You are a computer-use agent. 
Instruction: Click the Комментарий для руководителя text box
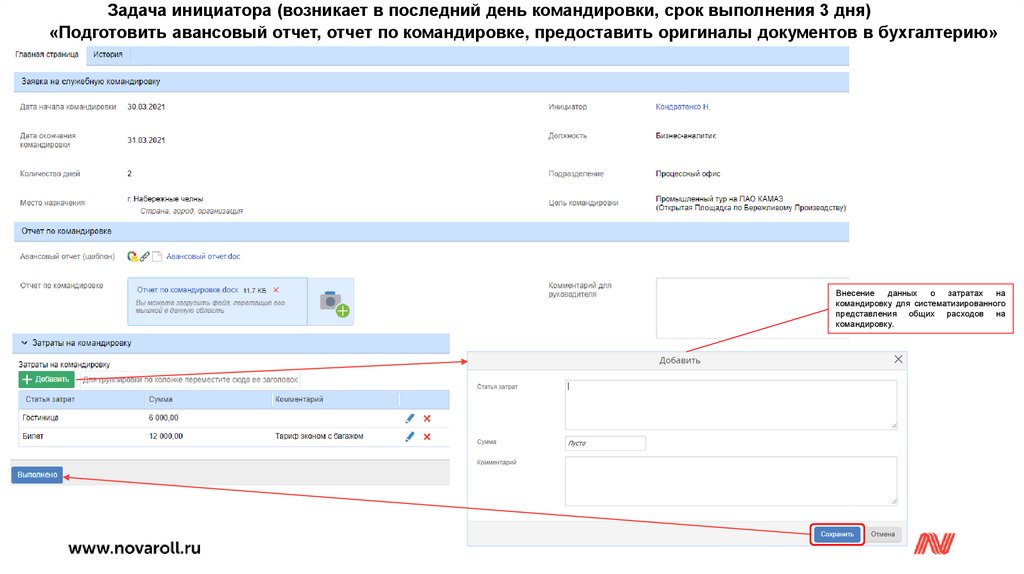point(742,308)
